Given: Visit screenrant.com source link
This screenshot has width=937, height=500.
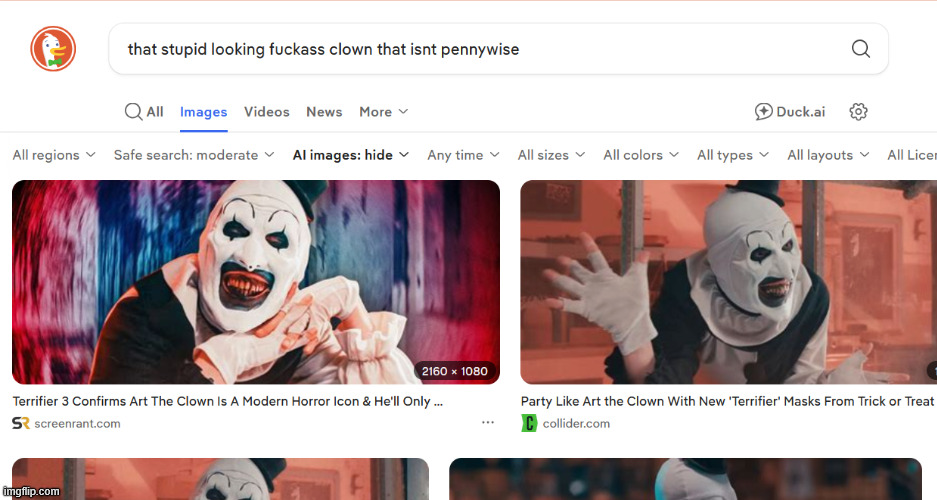Looking at the screenshot, I should pos(77,424).
